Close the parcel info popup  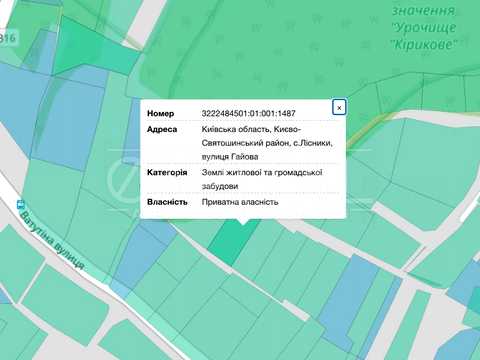point(339,108)
